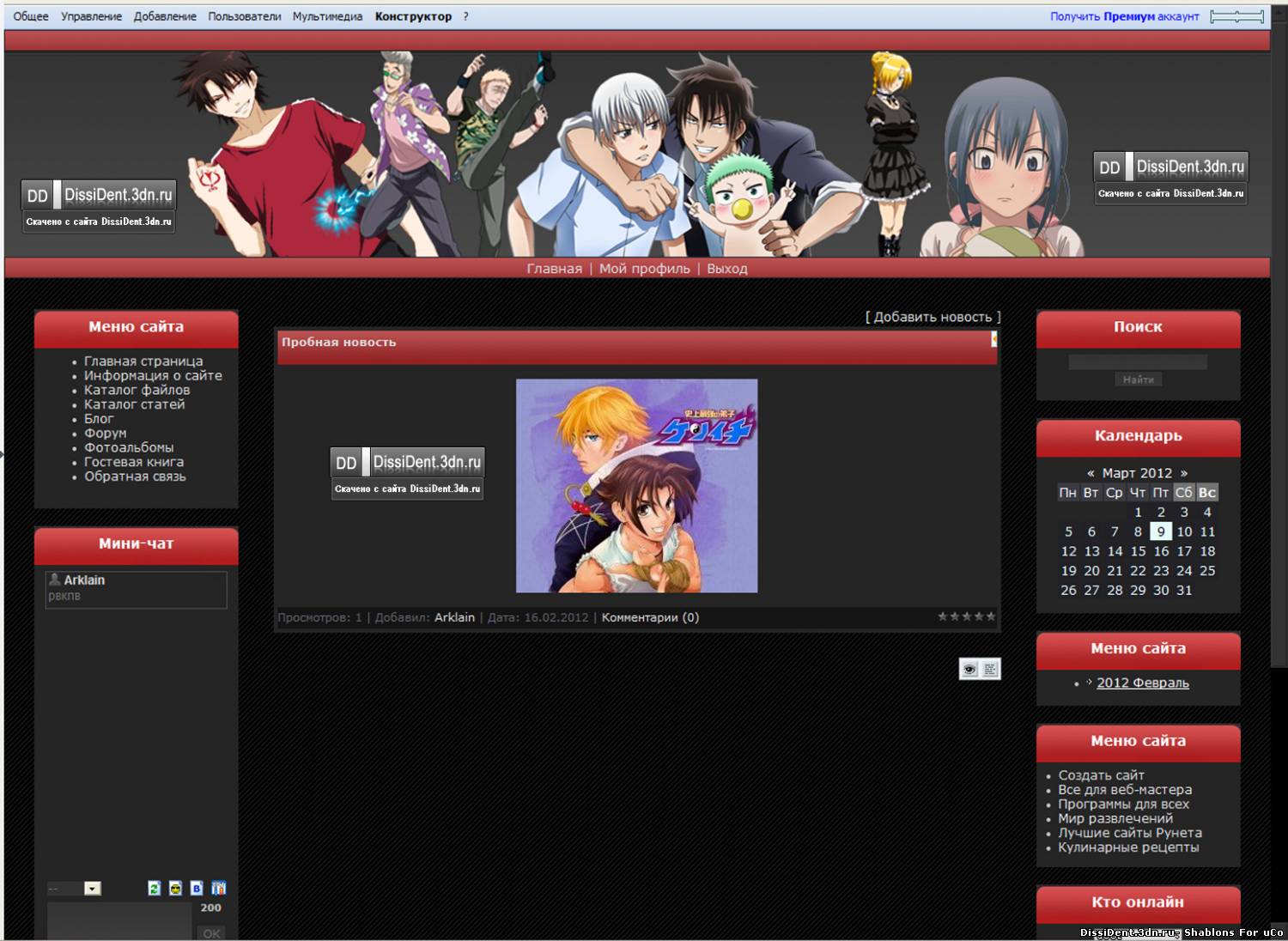Open Обратная связь menu item
1288x941 pixels.
point(135,477)
